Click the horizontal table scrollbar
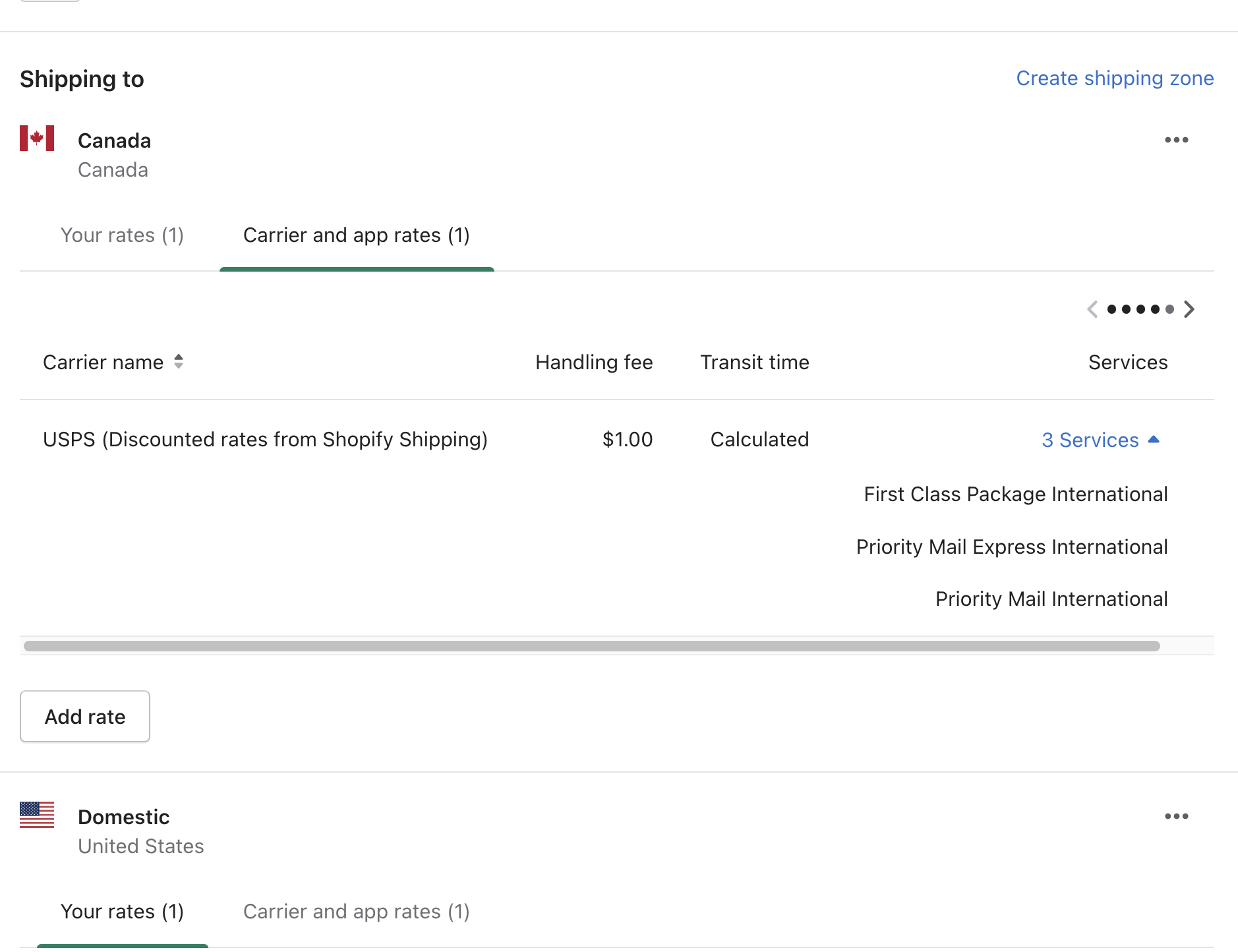 pyautogui.click(x=591, y=646)
